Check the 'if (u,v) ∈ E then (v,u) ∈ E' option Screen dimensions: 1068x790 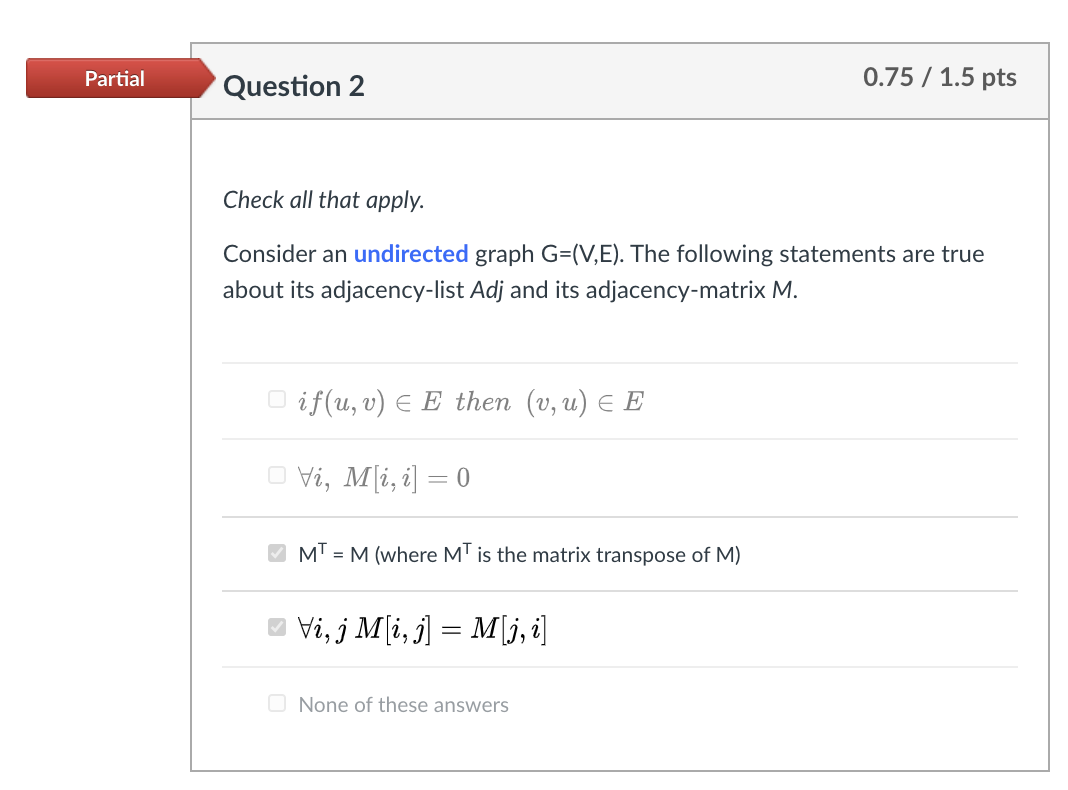[276, 398]
